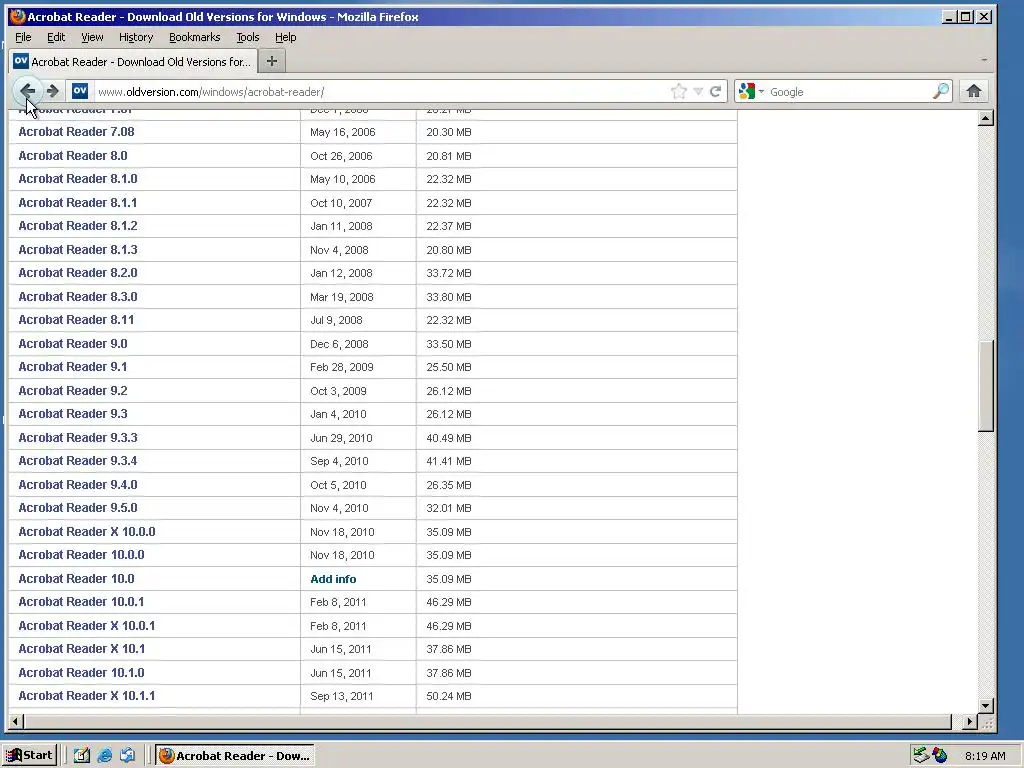Open the Acrobat Reader 8.1.1 link

click(78, 202)
